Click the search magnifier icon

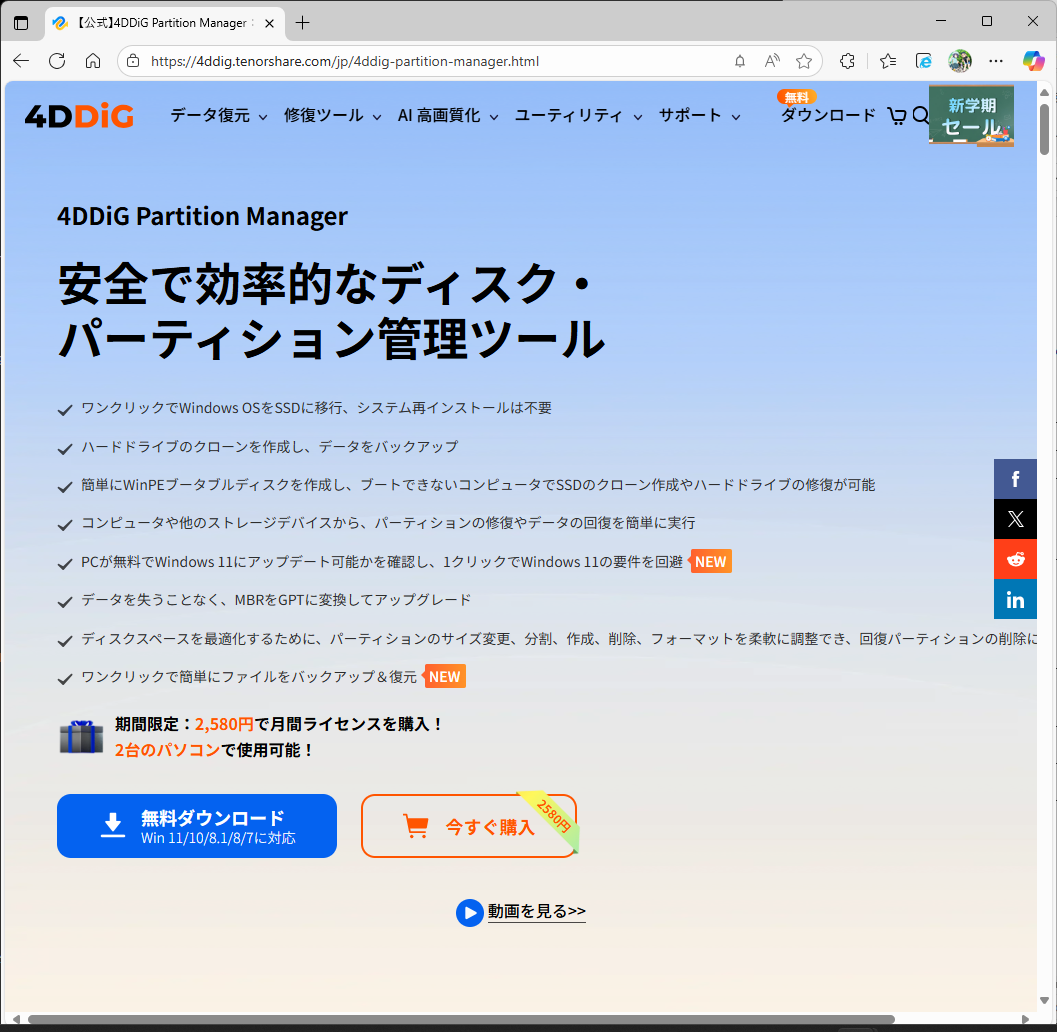920,116
